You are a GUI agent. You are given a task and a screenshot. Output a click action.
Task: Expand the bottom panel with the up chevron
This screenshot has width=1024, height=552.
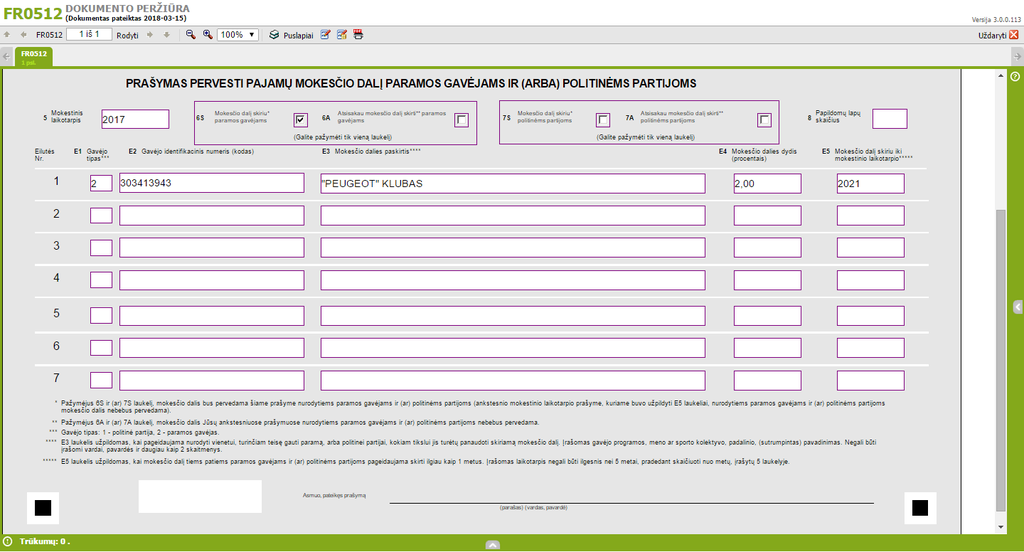[x=492, y=545]
